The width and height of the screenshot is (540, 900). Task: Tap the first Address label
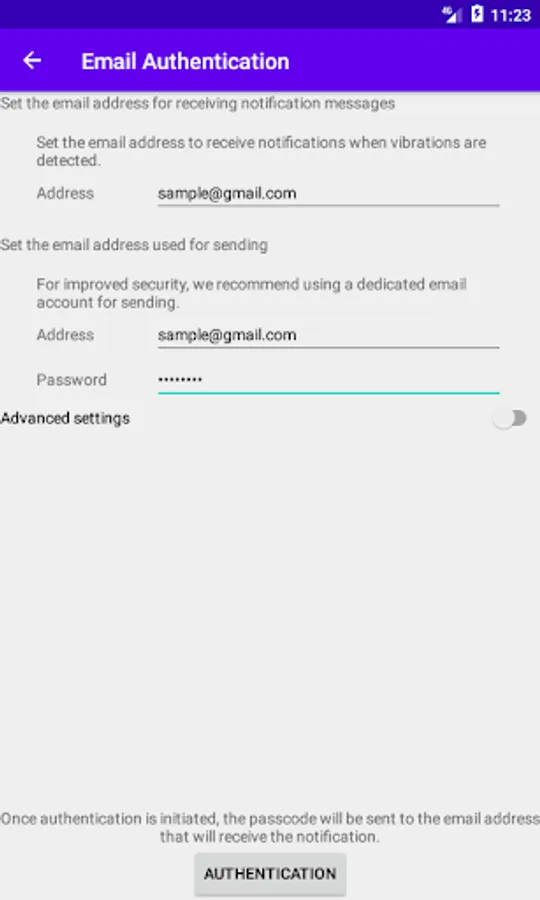click(65, 193)
